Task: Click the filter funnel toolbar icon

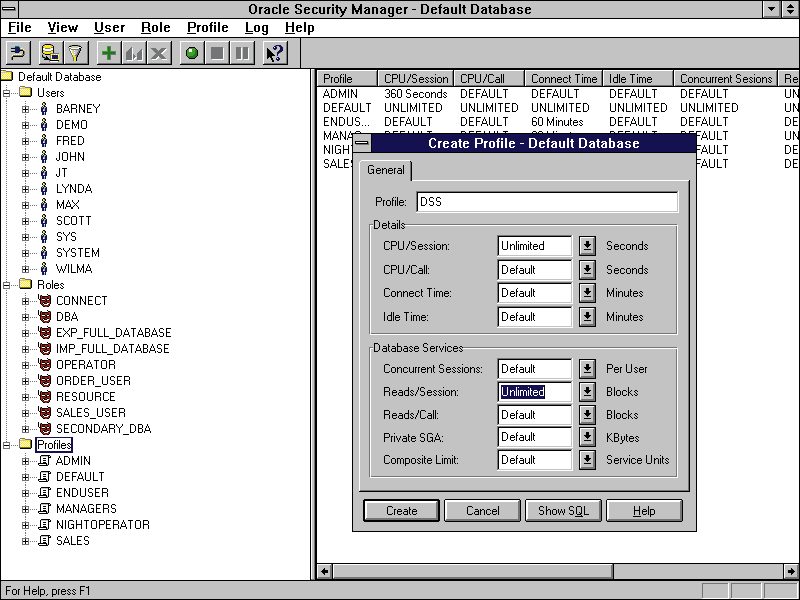Action: 75,53
